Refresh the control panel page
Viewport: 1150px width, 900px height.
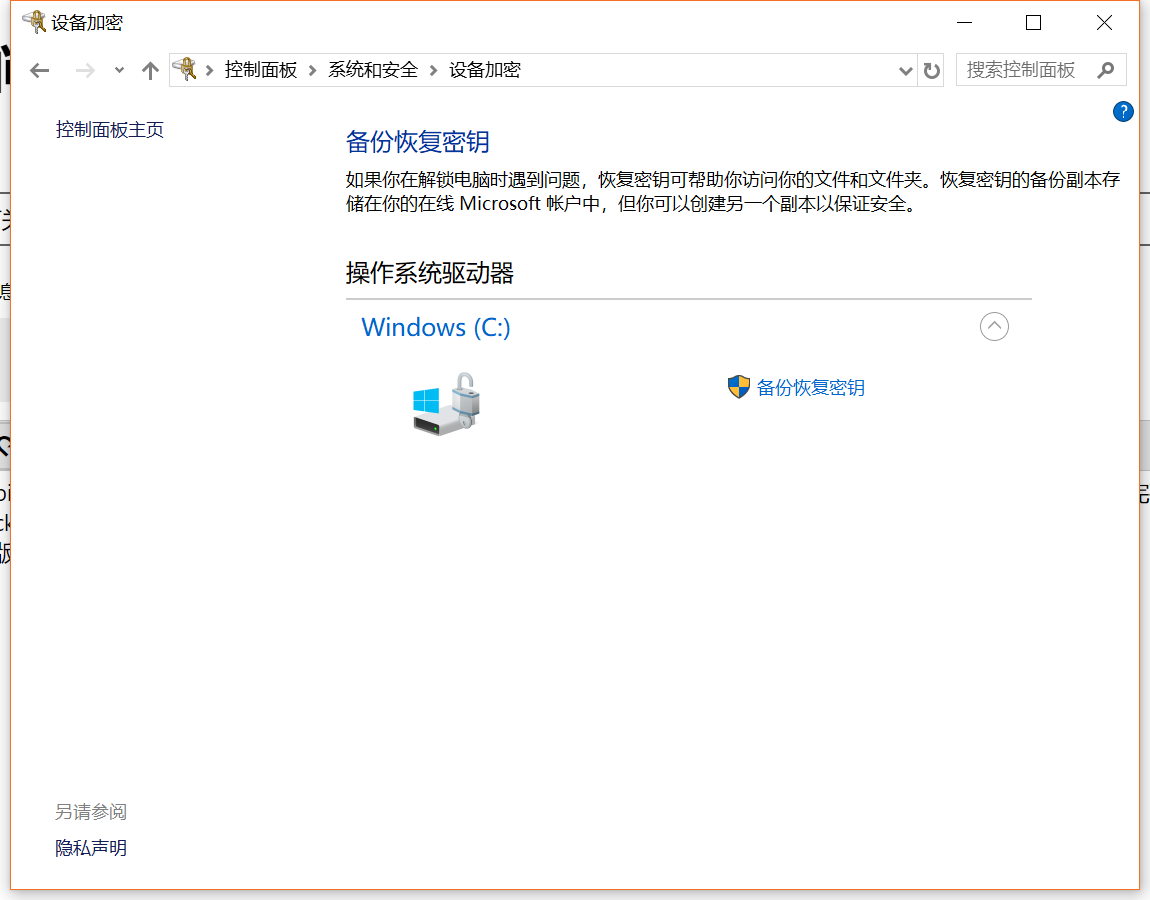(x=931, y=70)
